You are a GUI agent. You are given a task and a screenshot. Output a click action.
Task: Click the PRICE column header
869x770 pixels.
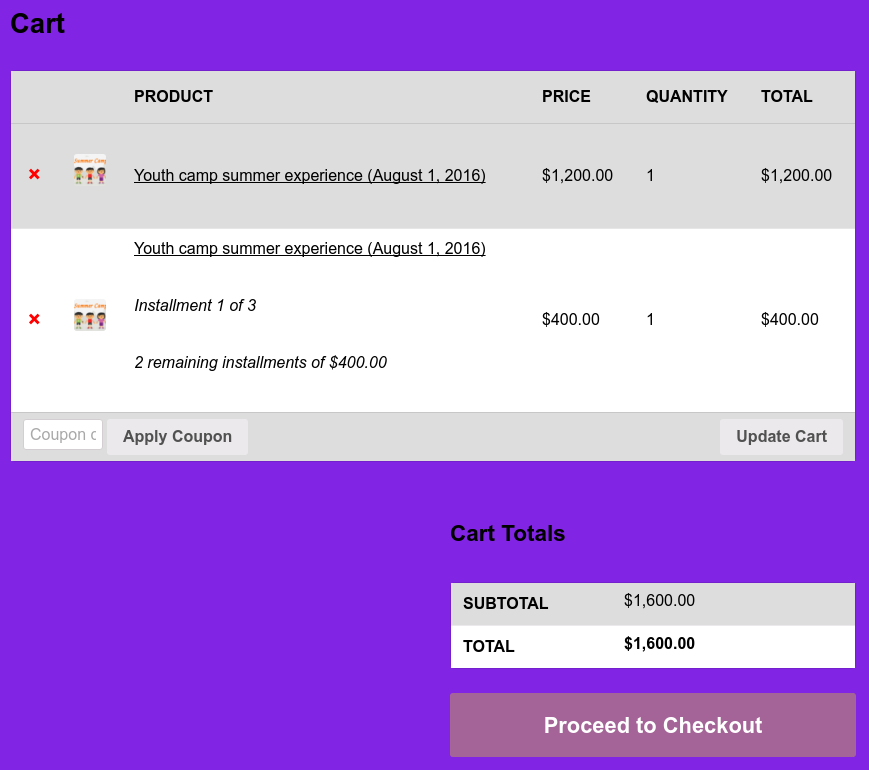coord(566,96)
